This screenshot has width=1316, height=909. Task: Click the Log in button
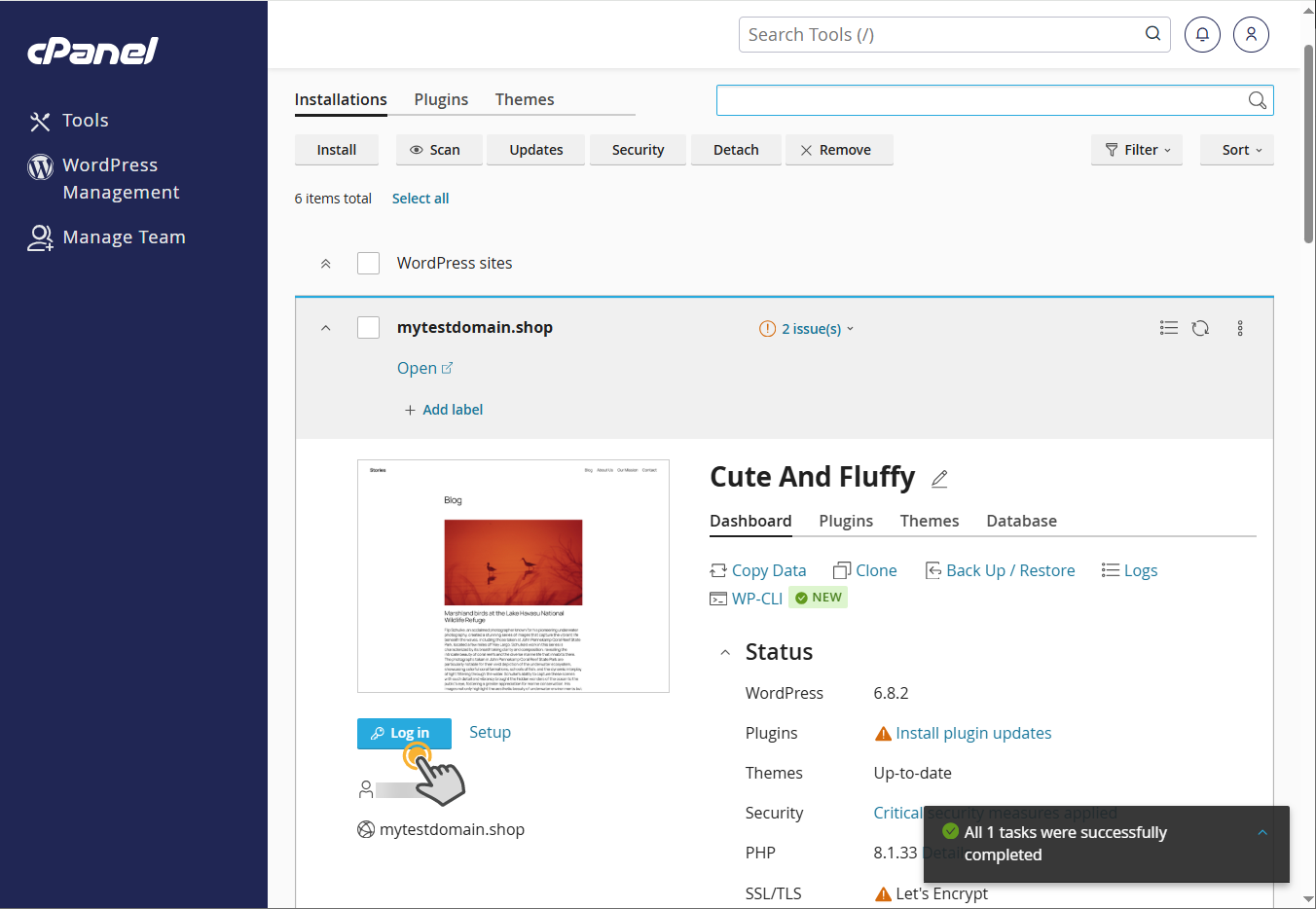click(x=404, y=733)
